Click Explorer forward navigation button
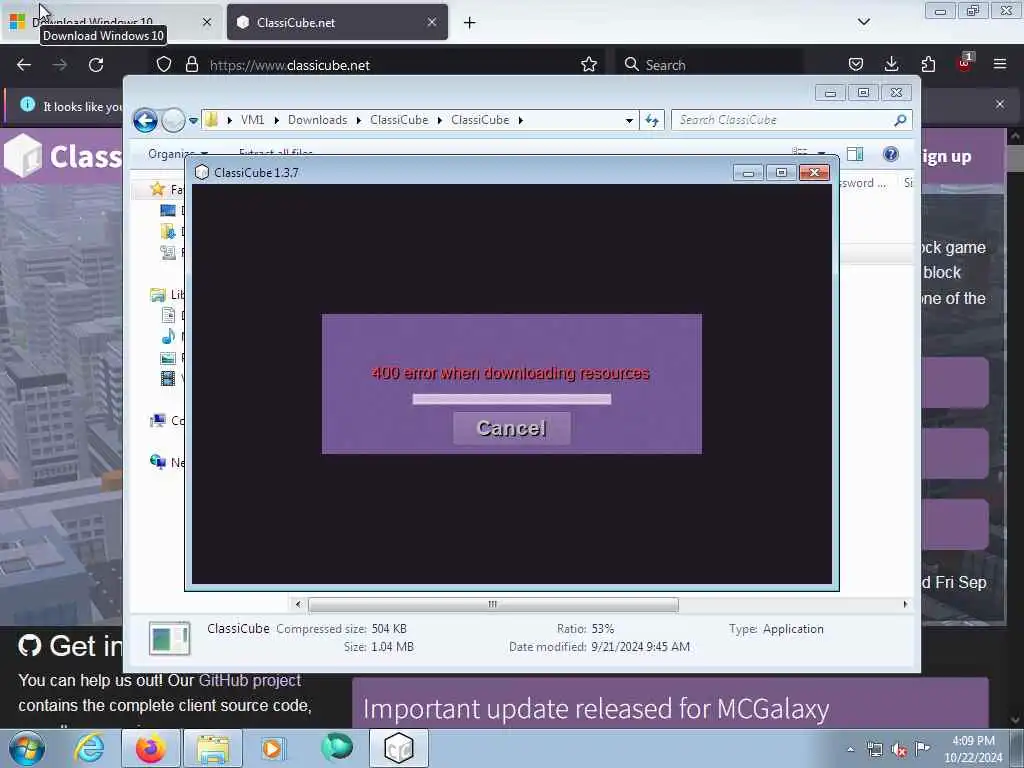 pyautogui.click(x=172, y=120)
